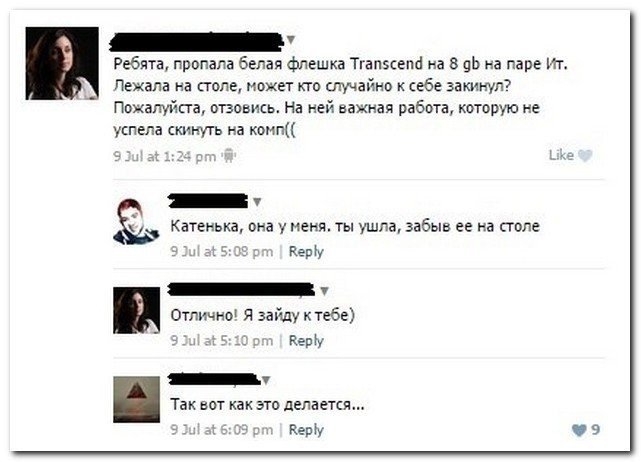Expand the dropdown arrow next to the post author's name

tap(291, 40)
